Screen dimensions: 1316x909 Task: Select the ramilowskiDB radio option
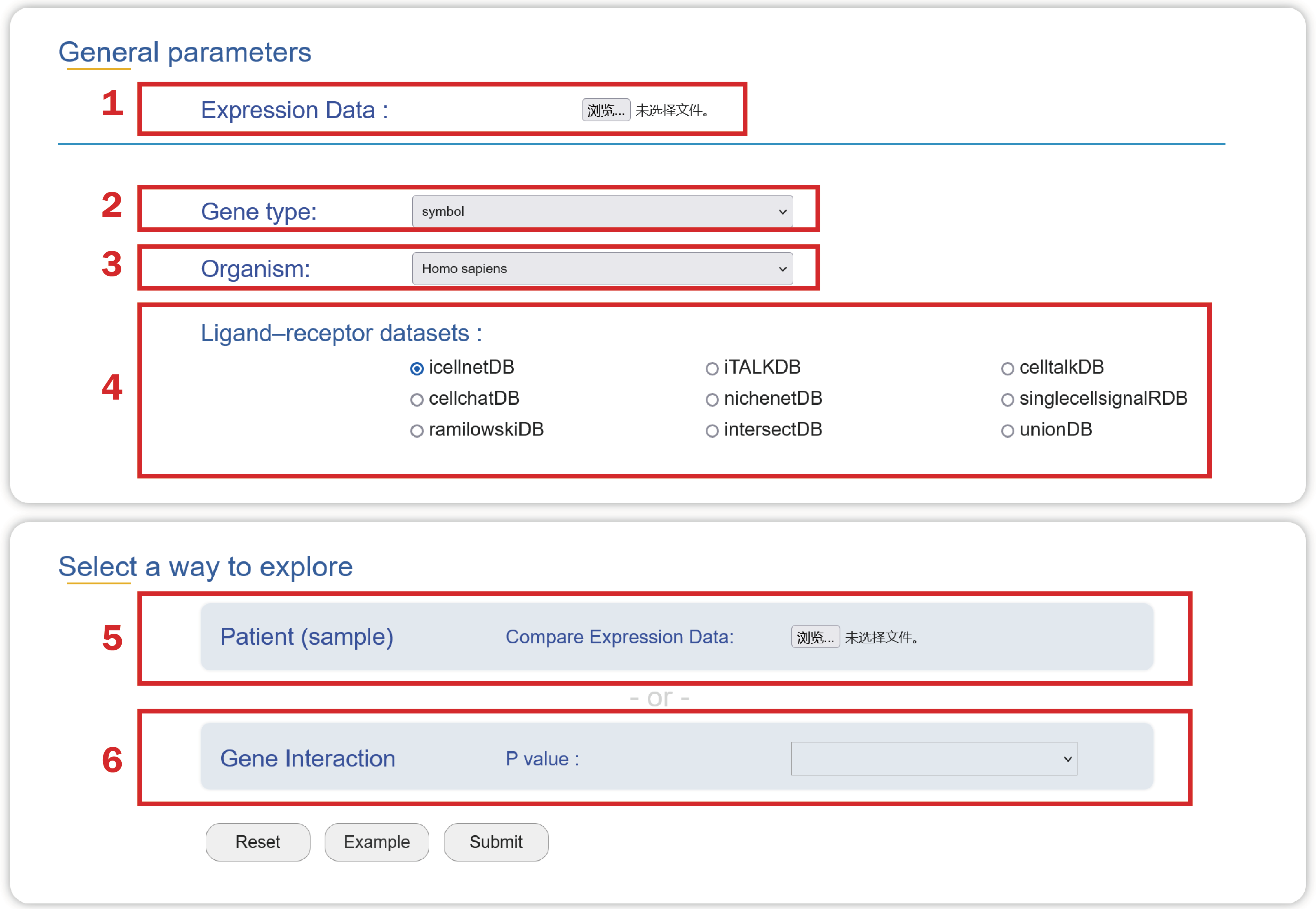tap(417, 431)
